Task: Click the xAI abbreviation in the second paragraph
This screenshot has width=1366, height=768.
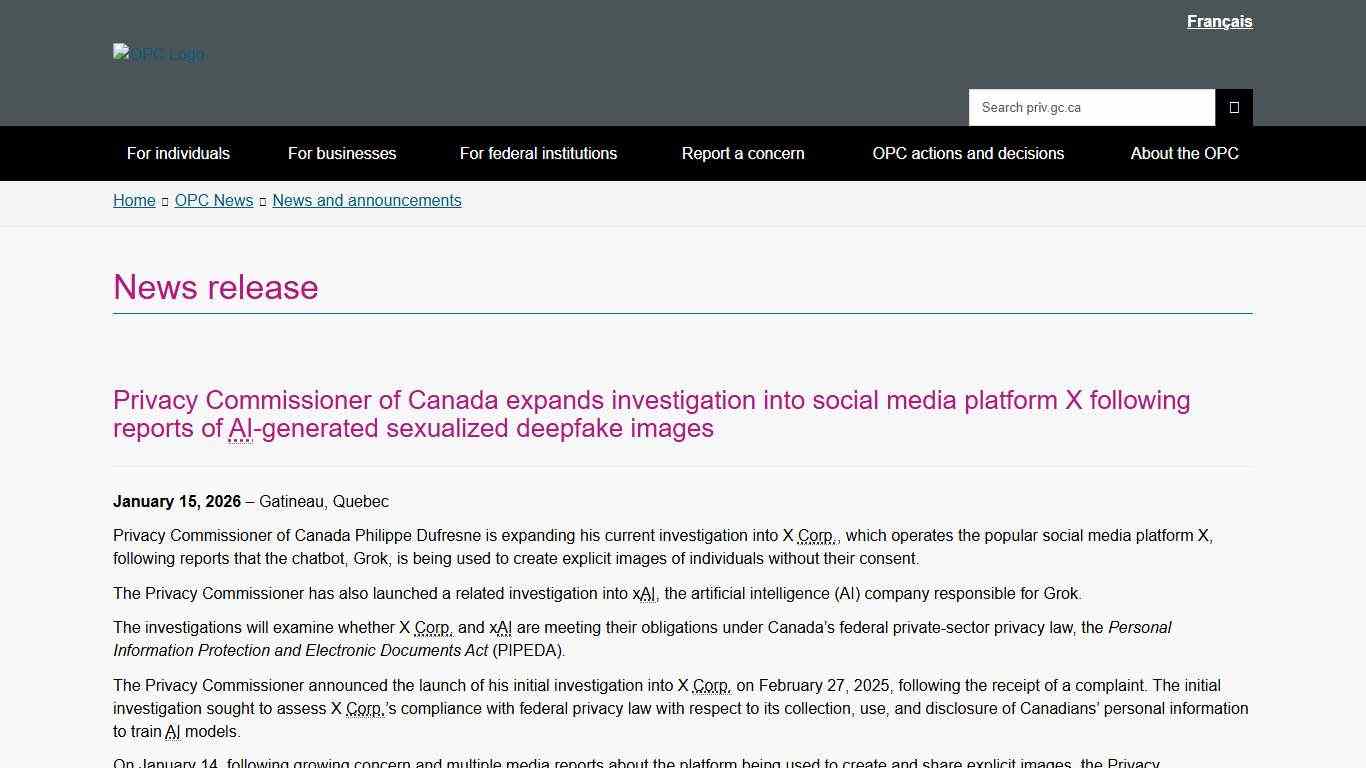Action: pyautogui.click(x=648, y=593)
